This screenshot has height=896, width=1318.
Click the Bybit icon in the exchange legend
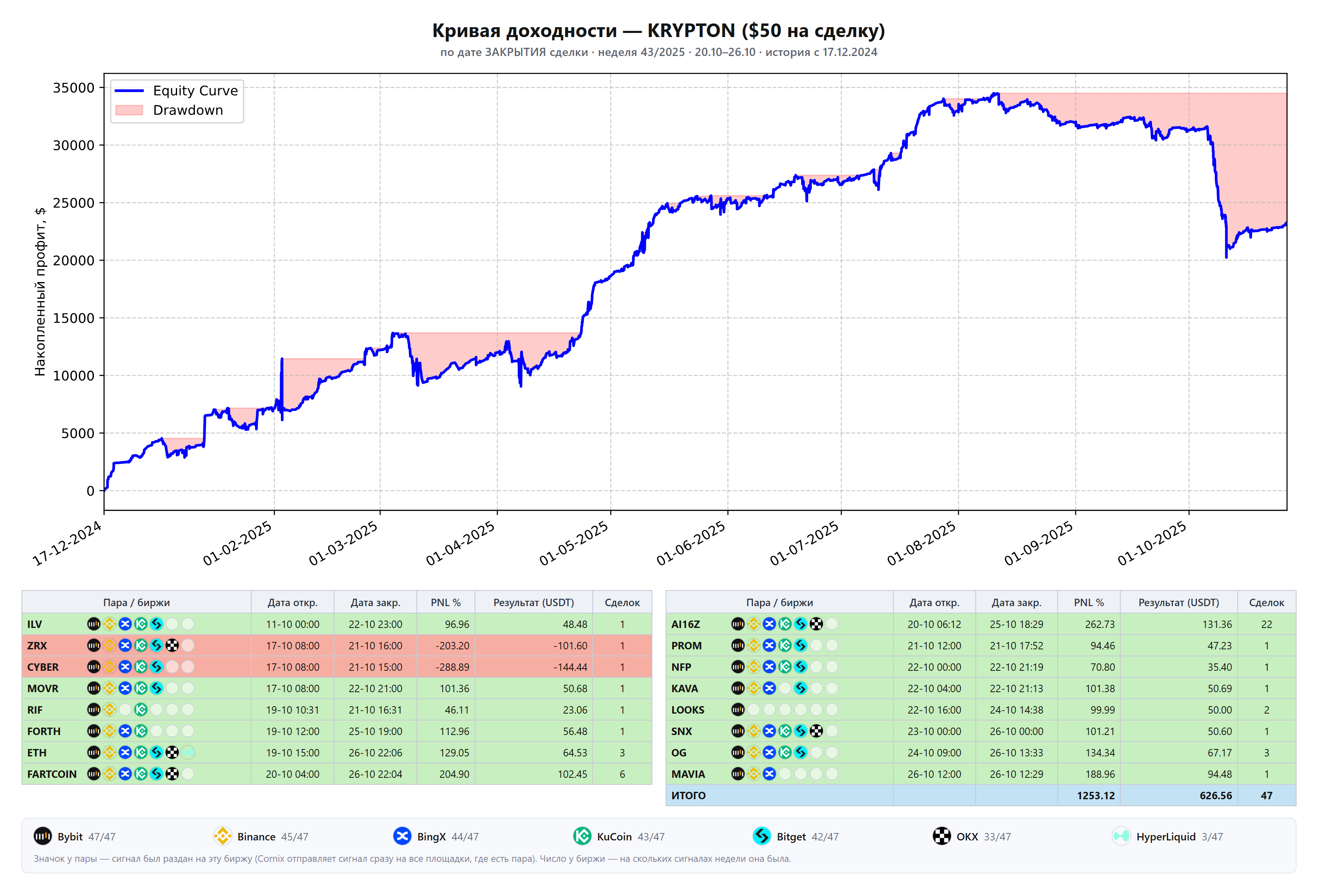pyautogui.click(x=42, y=836)
